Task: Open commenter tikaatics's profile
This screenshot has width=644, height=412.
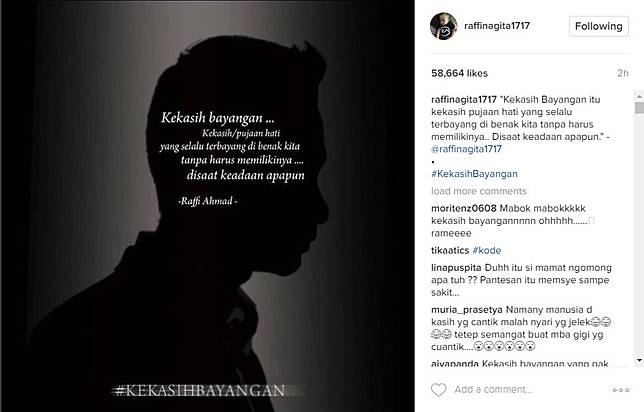Action: pos(450,250)
